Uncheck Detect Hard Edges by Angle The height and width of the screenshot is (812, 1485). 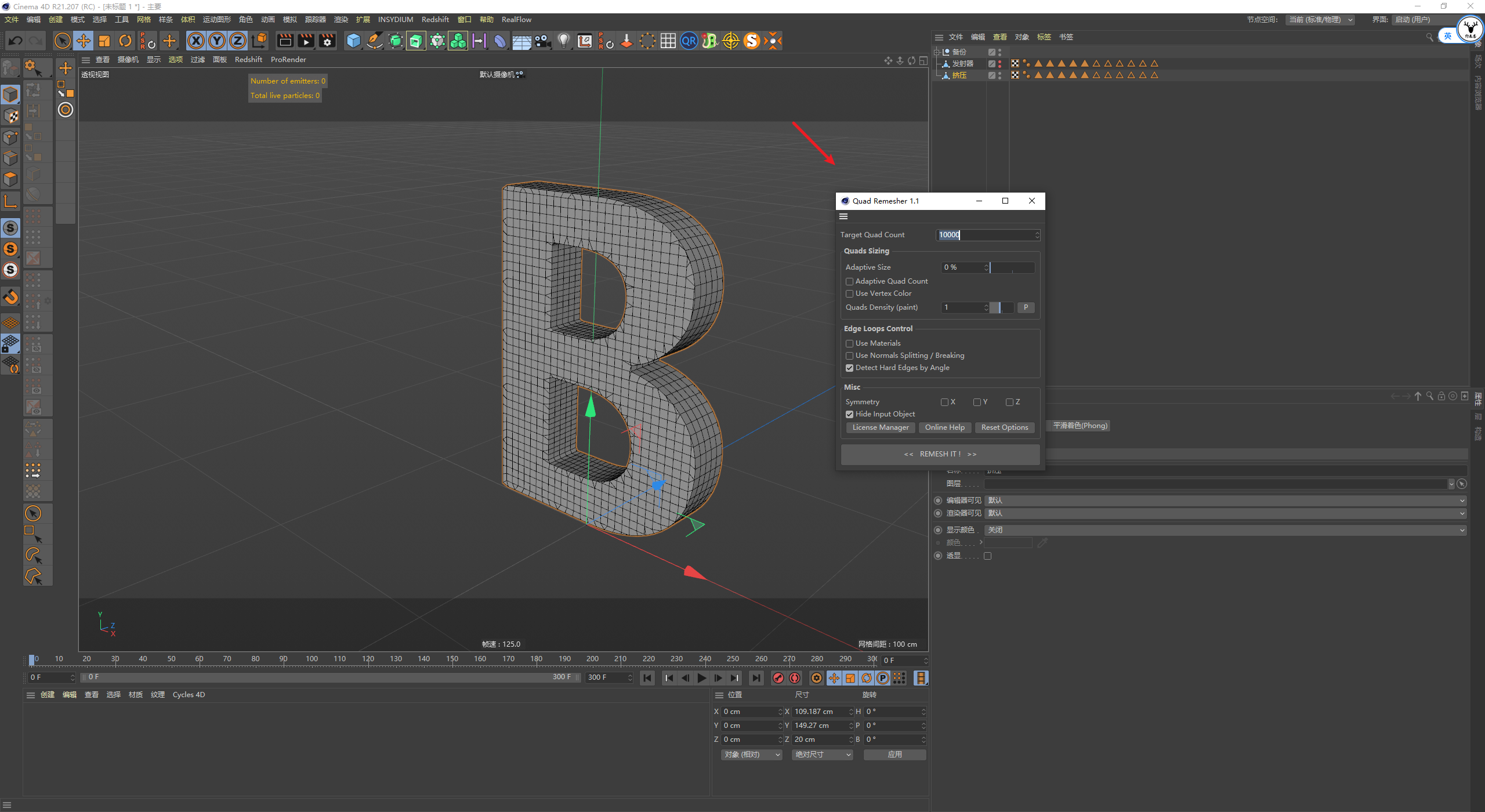point(849,368)
